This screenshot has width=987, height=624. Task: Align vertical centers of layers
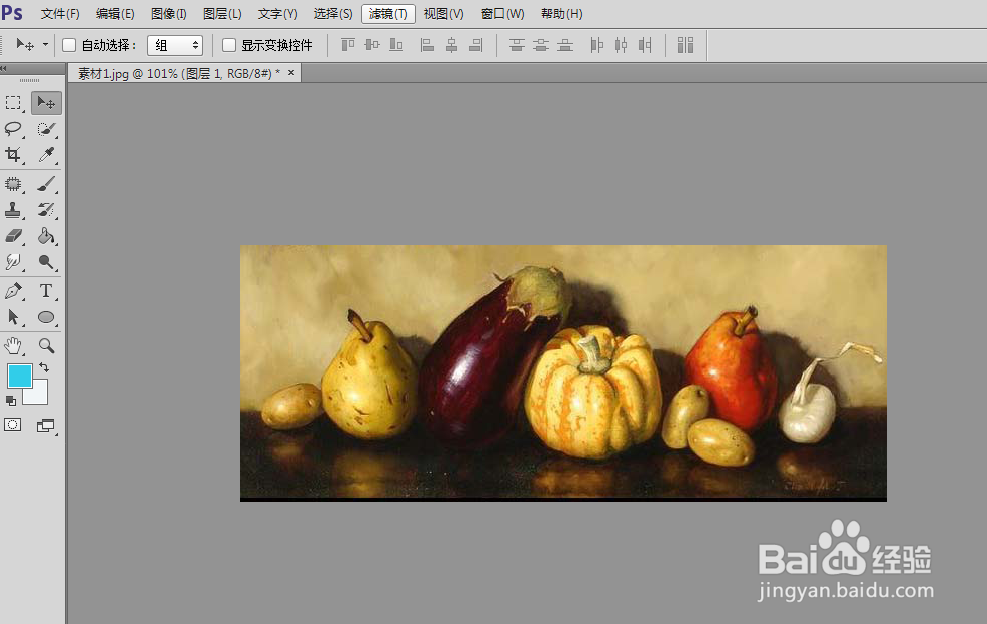pos(372,45)
